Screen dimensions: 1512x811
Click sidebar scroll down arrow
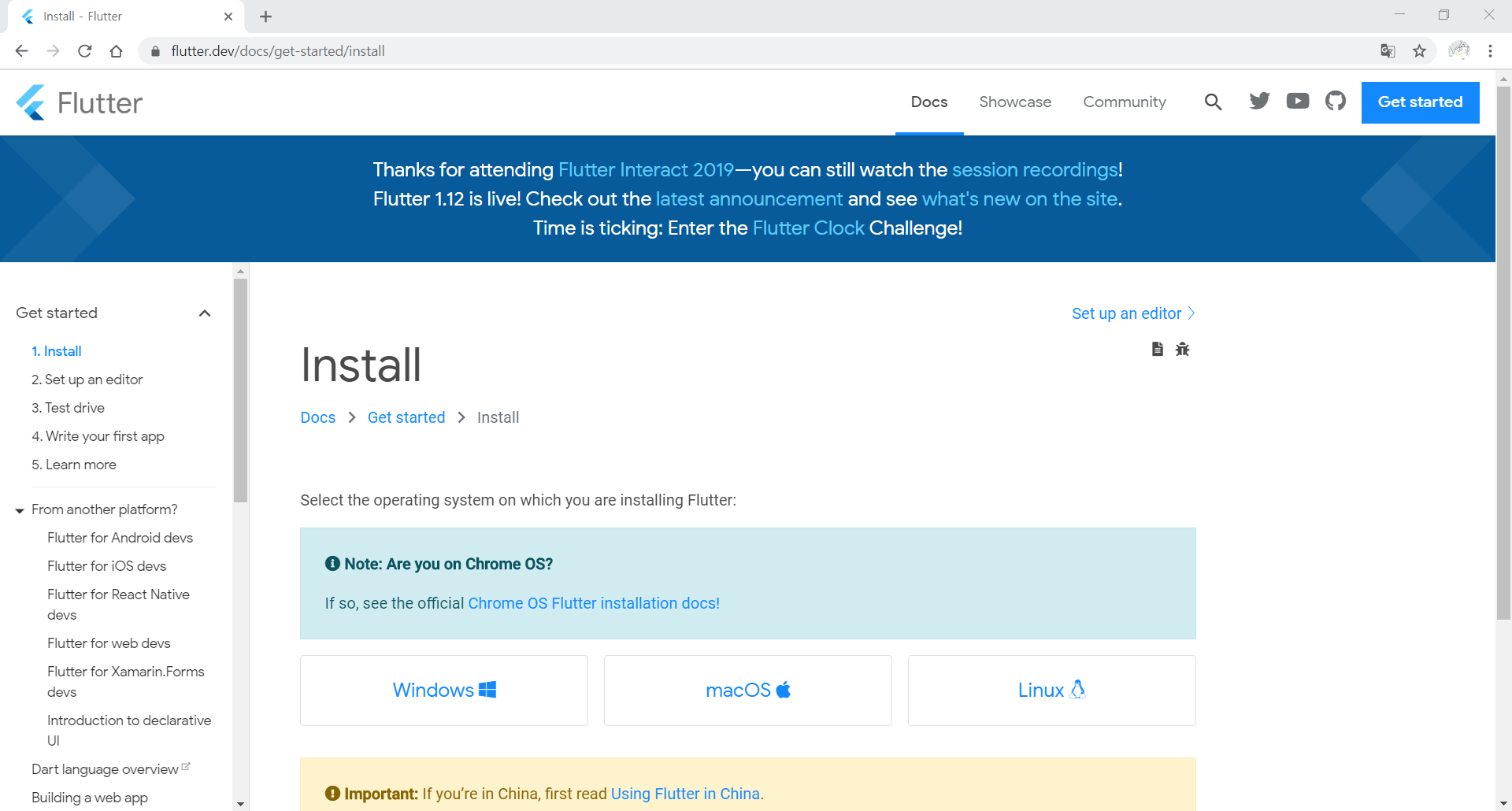pyautogui.click(x=240, y=804)
